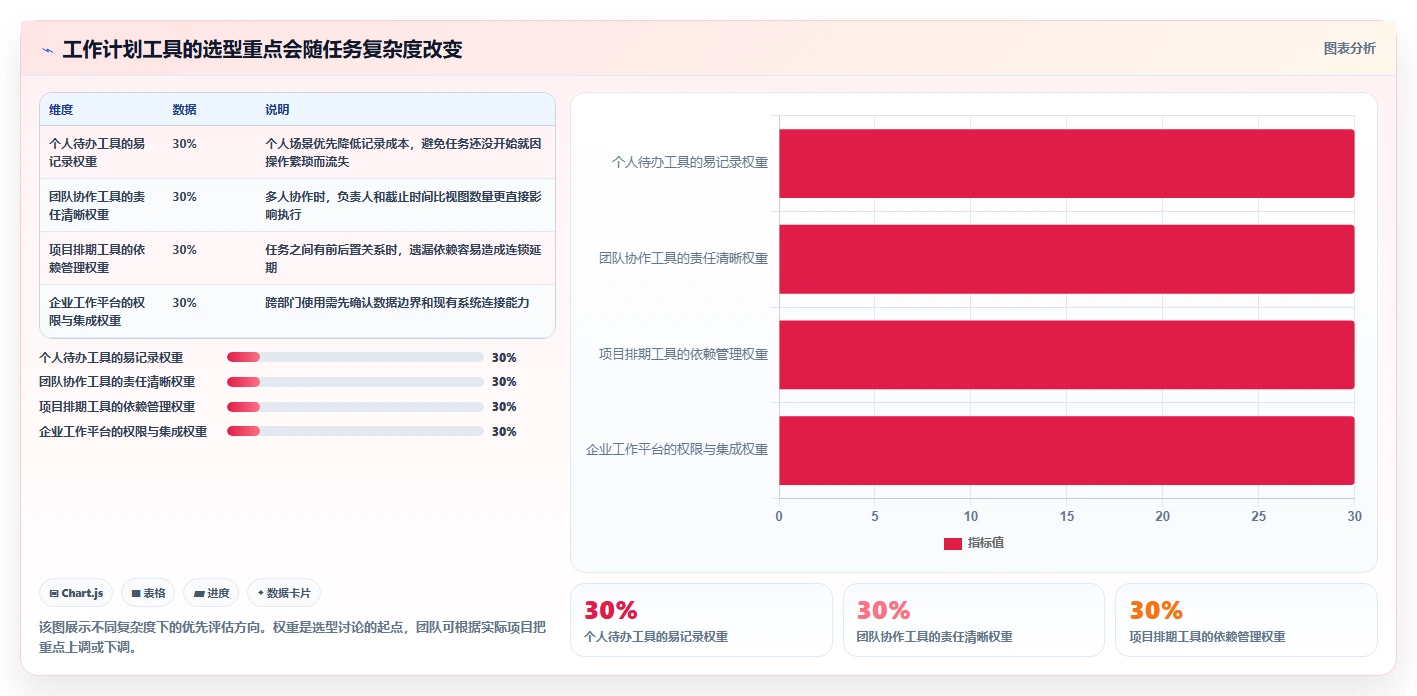Click the 个人待办工具的易记录权重 progress bar
The image size is (1417, 696).
tap(355, 357)
